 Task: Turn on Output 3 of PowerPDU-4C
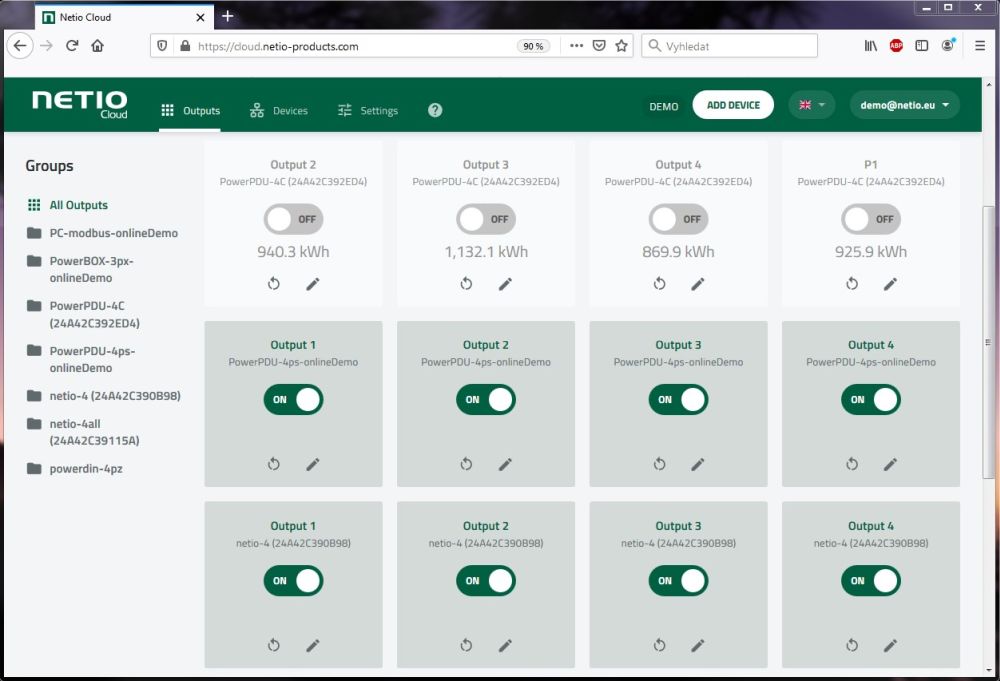(486, 219)
